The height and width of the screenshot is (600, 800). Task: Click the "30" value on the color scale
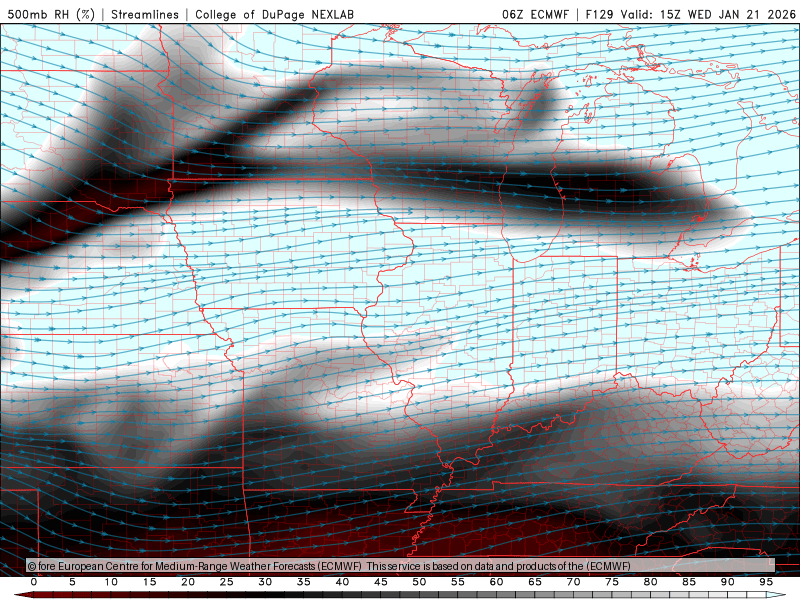pyautogui.click(x=265, y=582)
